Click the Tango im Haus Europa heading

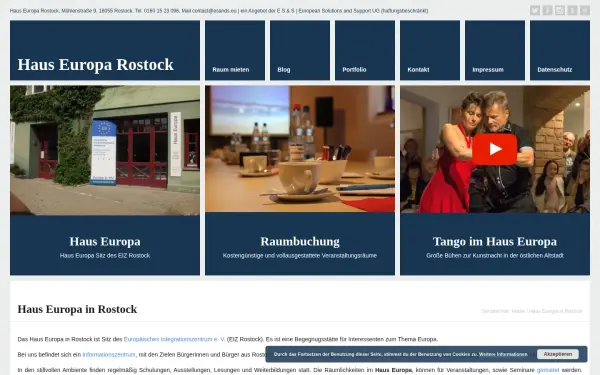tap(495, 241)
